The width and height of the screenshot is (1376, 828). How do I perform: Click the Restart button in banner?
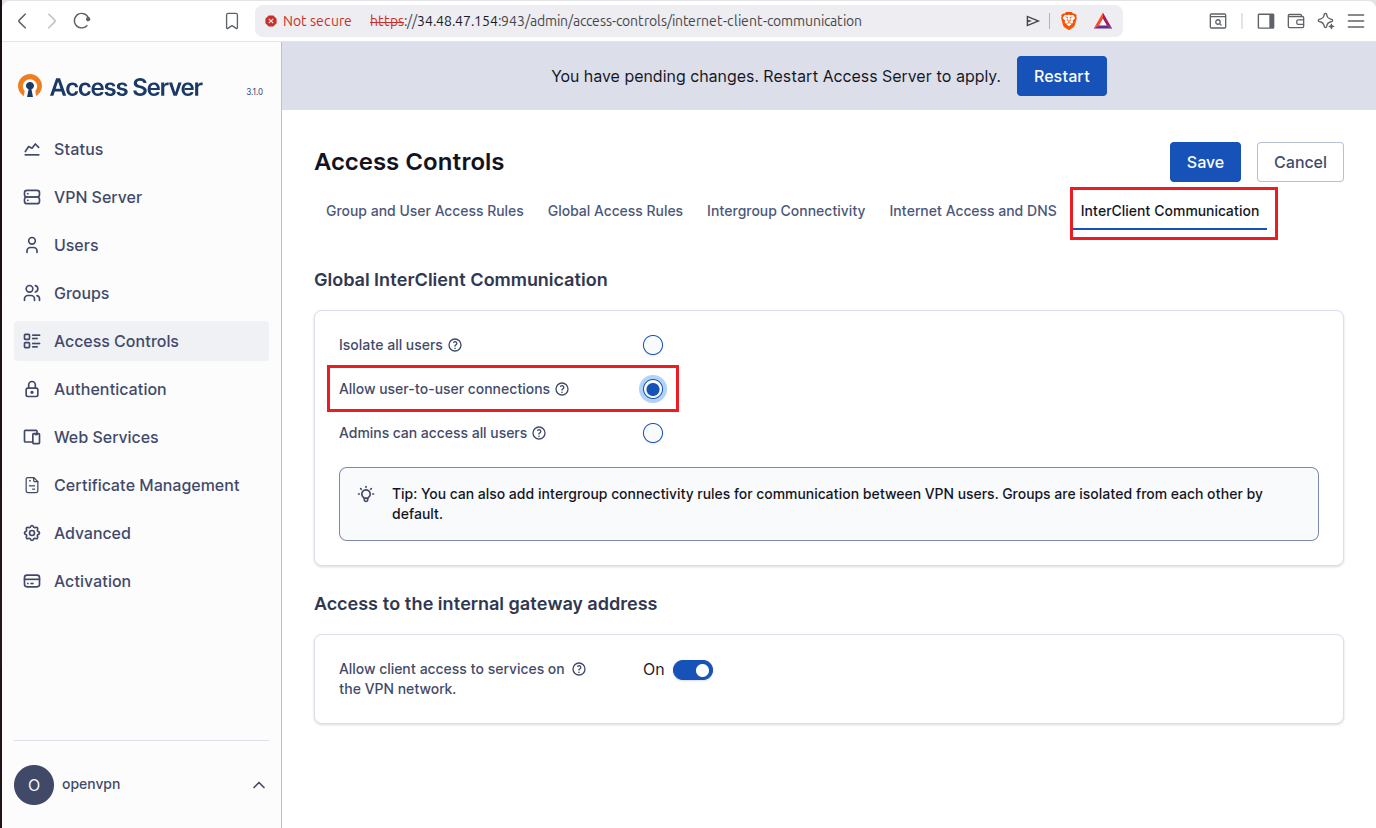pos(1062,76)
